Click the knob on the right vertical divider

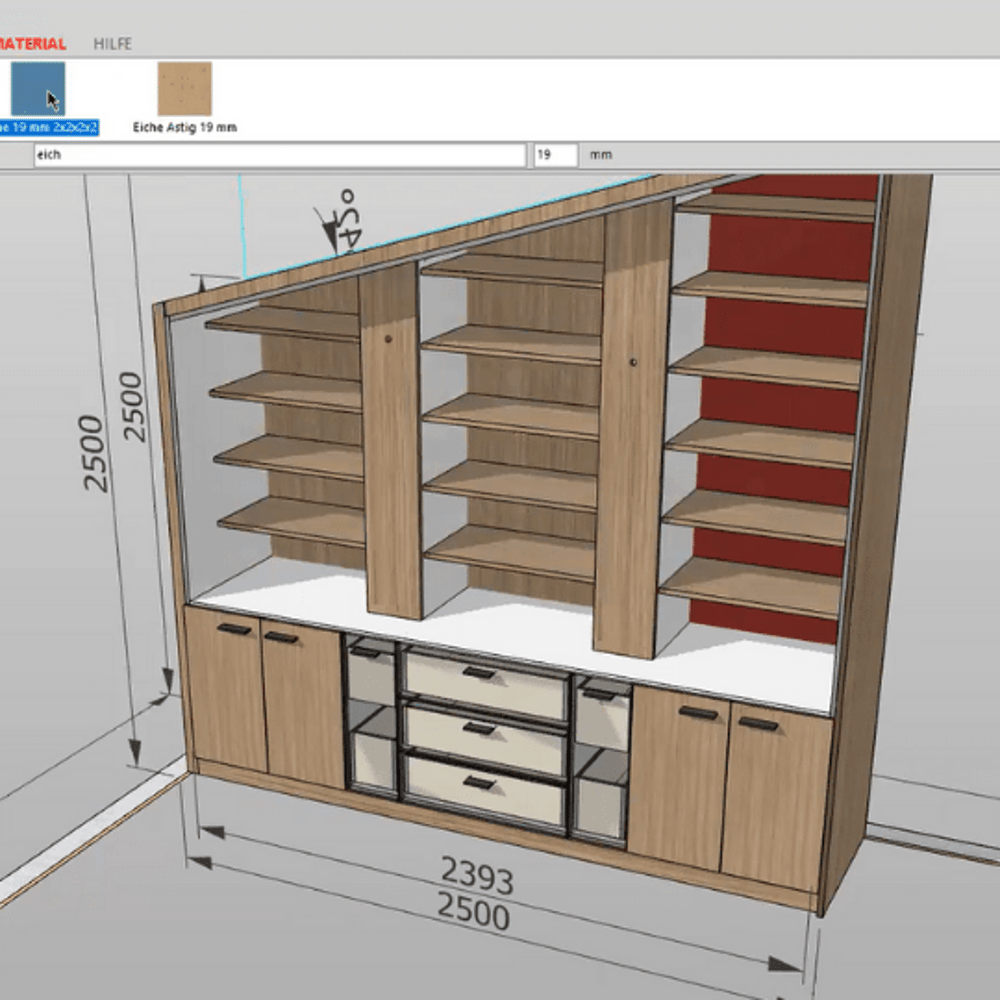click(x=633, y=362)
